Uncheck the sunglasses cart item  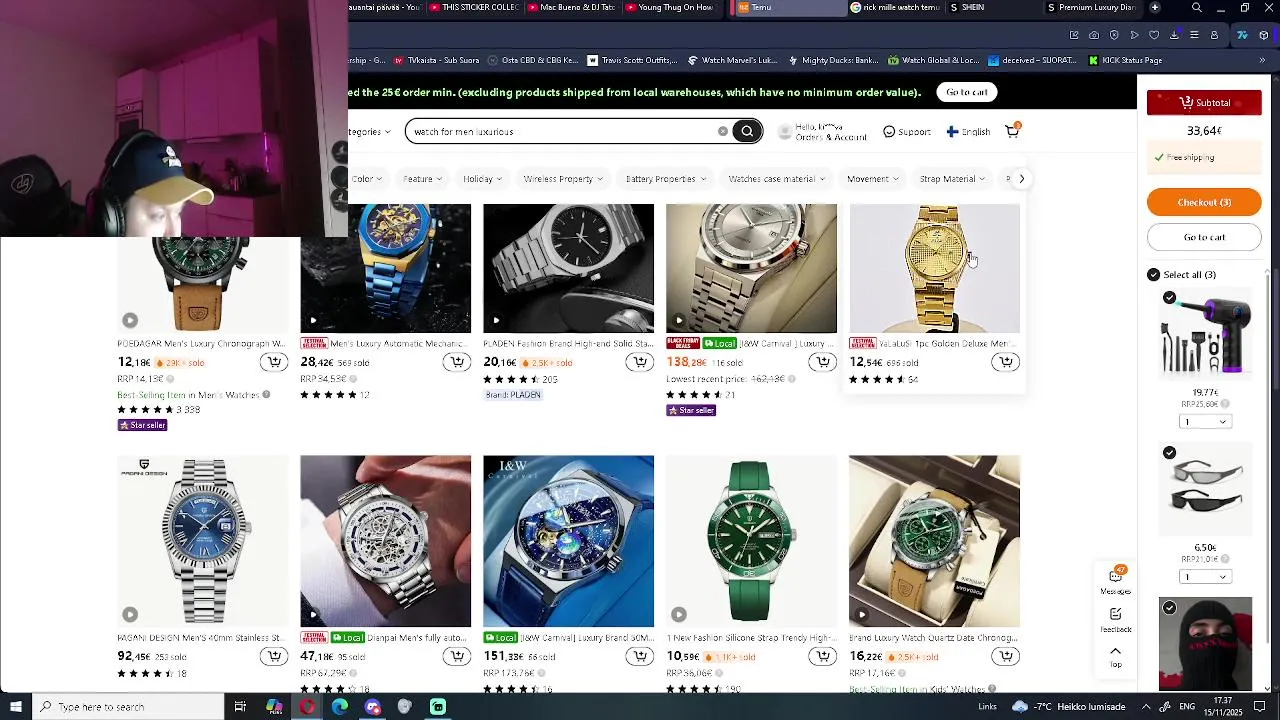[1169, 453]
